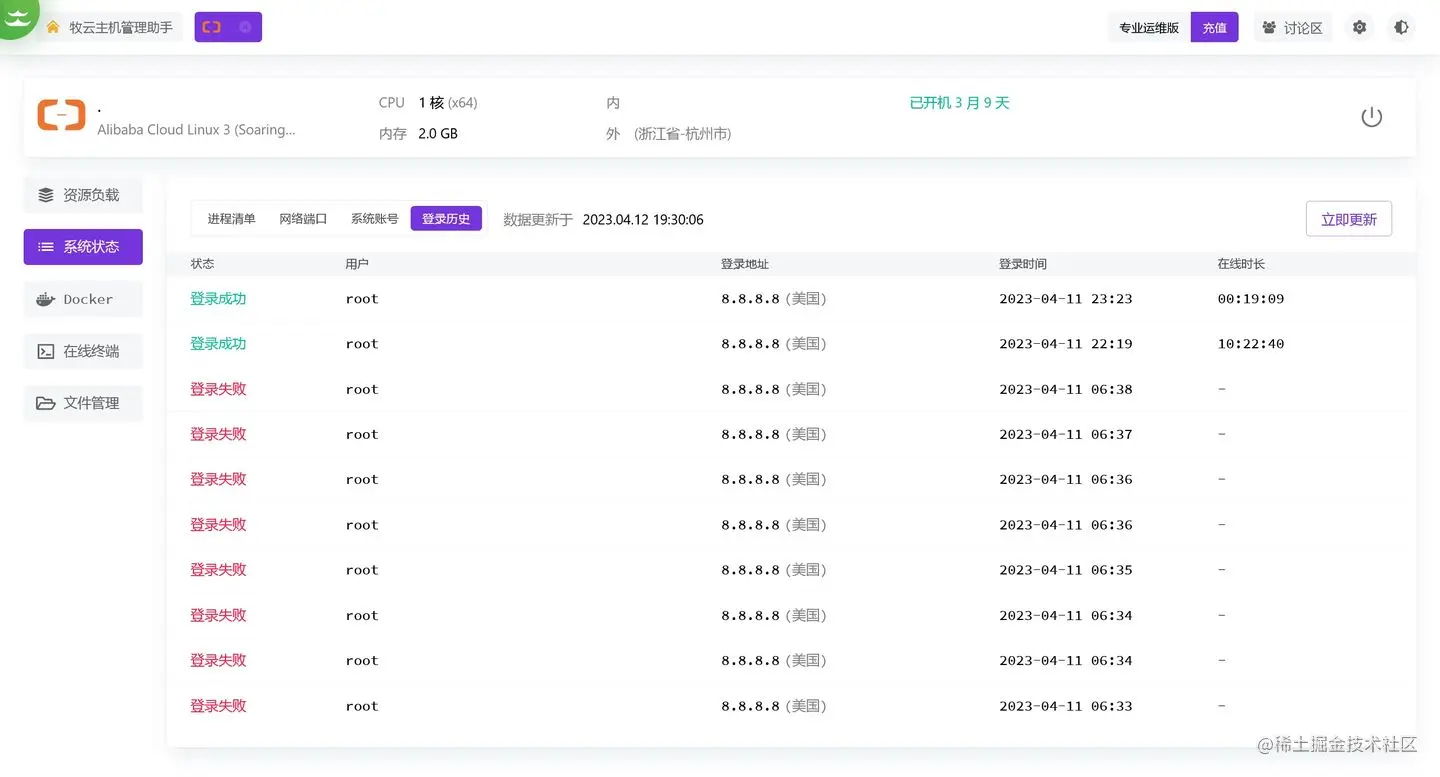Click the 登录时间 column header
The height and width of the screenshot is (777, 1440).
pyautogui.click(x=1023, y=264)
